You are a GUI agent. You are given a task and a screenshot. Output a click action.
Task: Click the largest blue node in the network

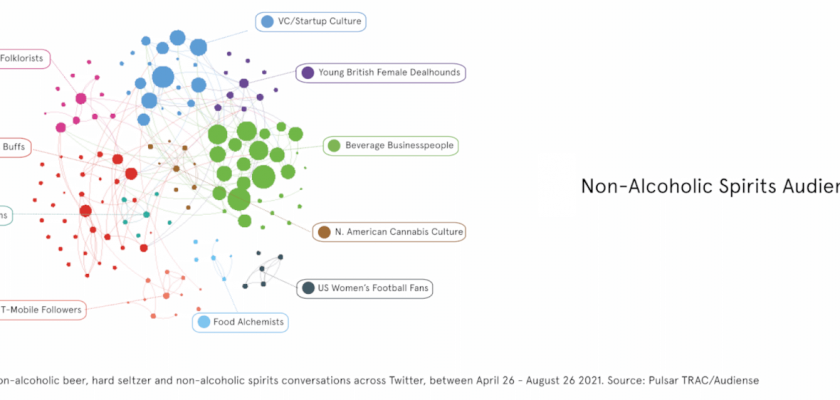point(163,77)
